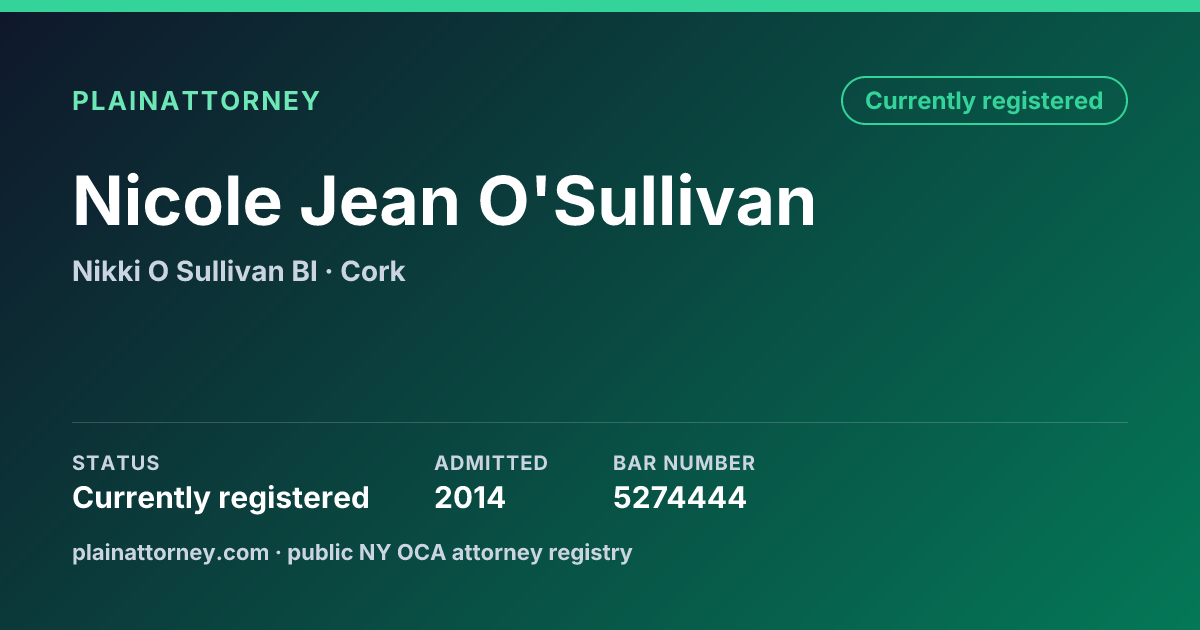Click the ADMITTED label
This screenshot has height=630, width=1200.
tap(491, 463)
